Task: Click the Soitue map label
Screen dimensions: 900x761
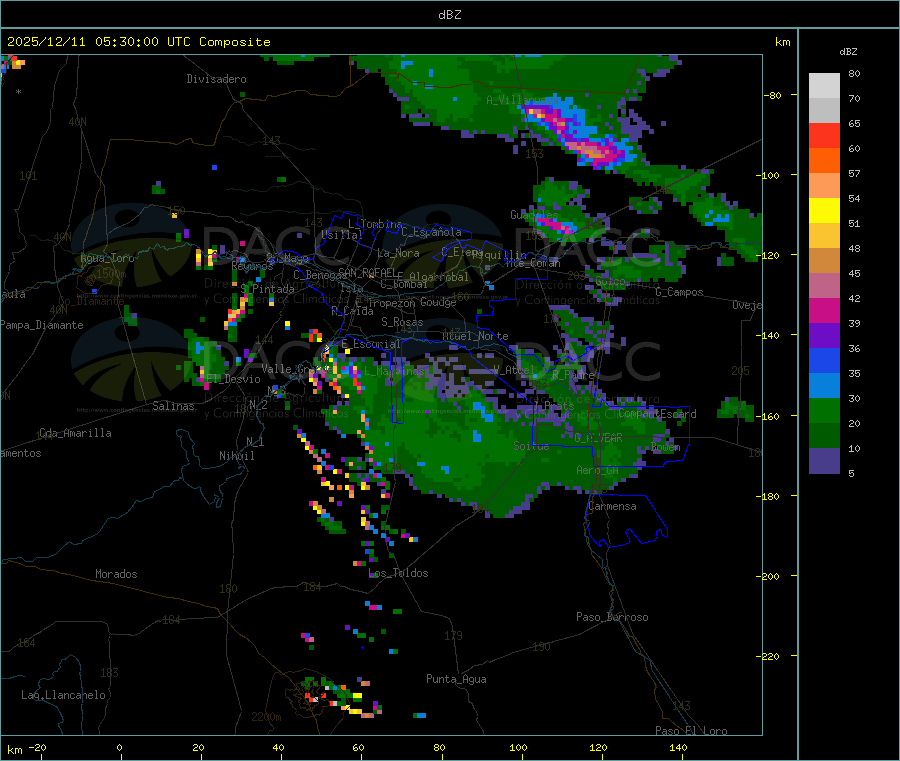Action: point(531,446)
